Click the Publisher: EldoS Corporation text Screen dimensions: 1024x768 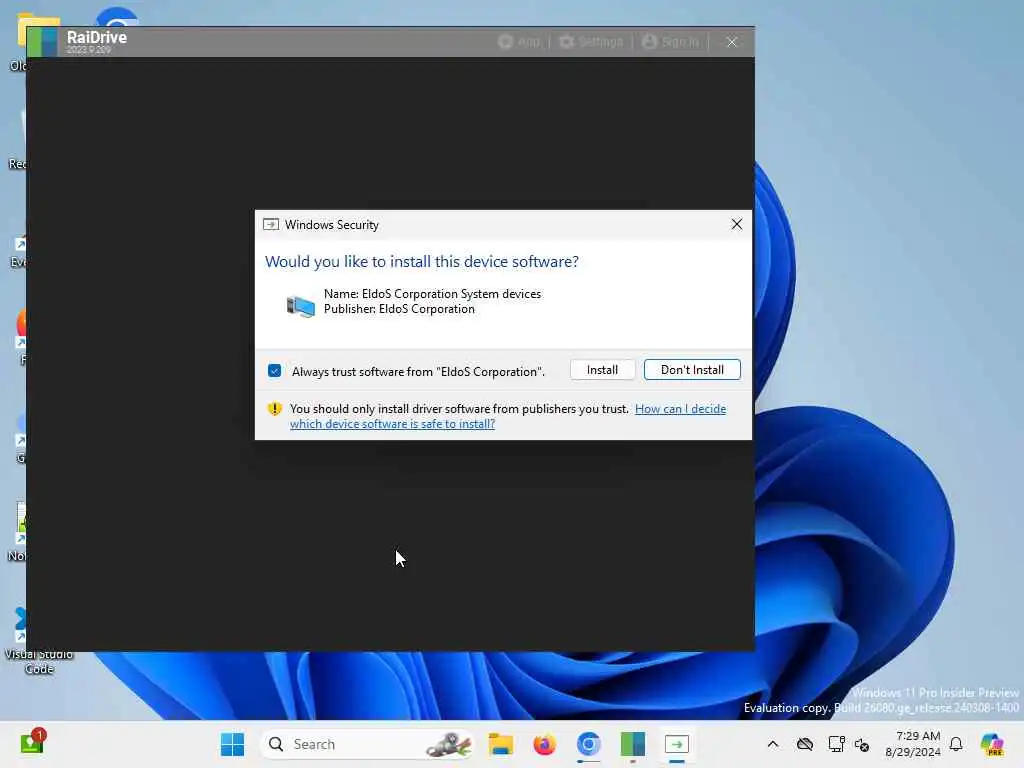(x=399, y=309)
